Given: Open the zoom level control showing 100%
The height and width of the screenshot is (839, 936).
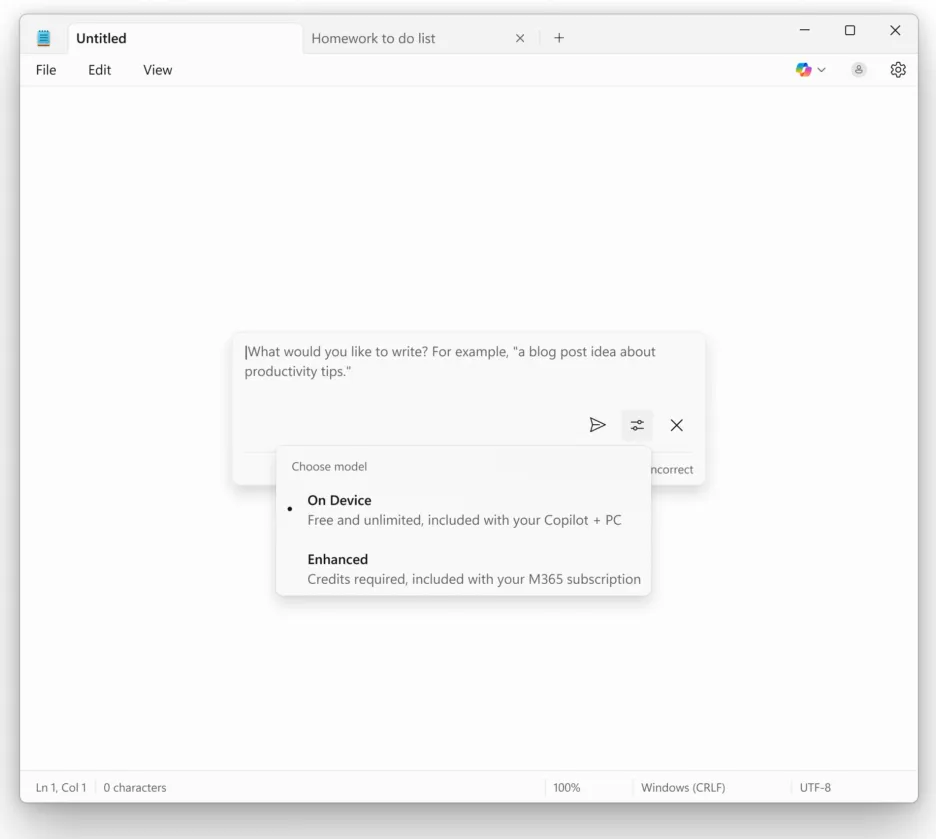Looking at the screenshot, I should pyautogui.click(x=566, y=787).
